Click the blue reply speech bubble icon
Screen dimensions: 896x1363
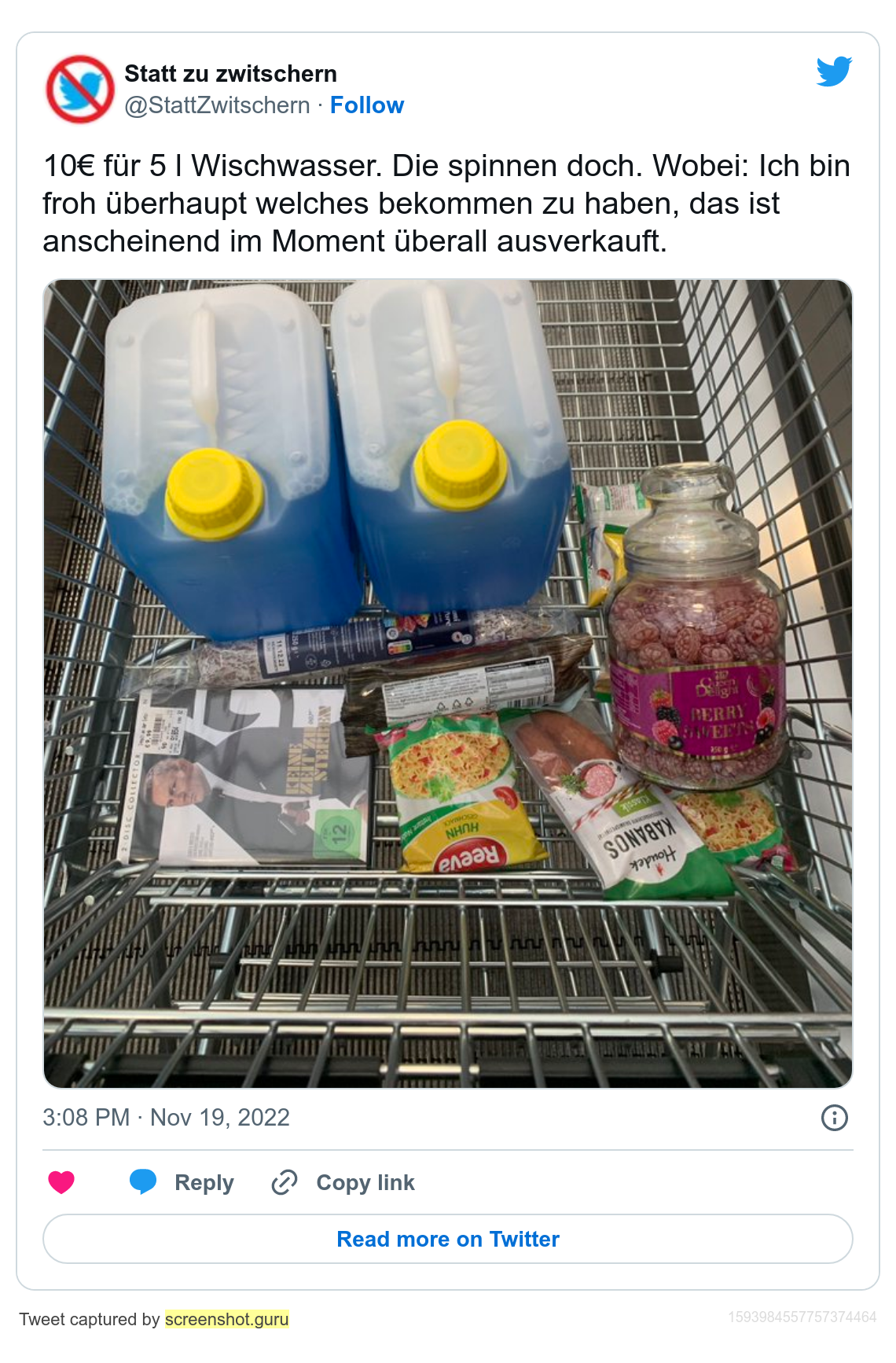[x=143, y=1182]
